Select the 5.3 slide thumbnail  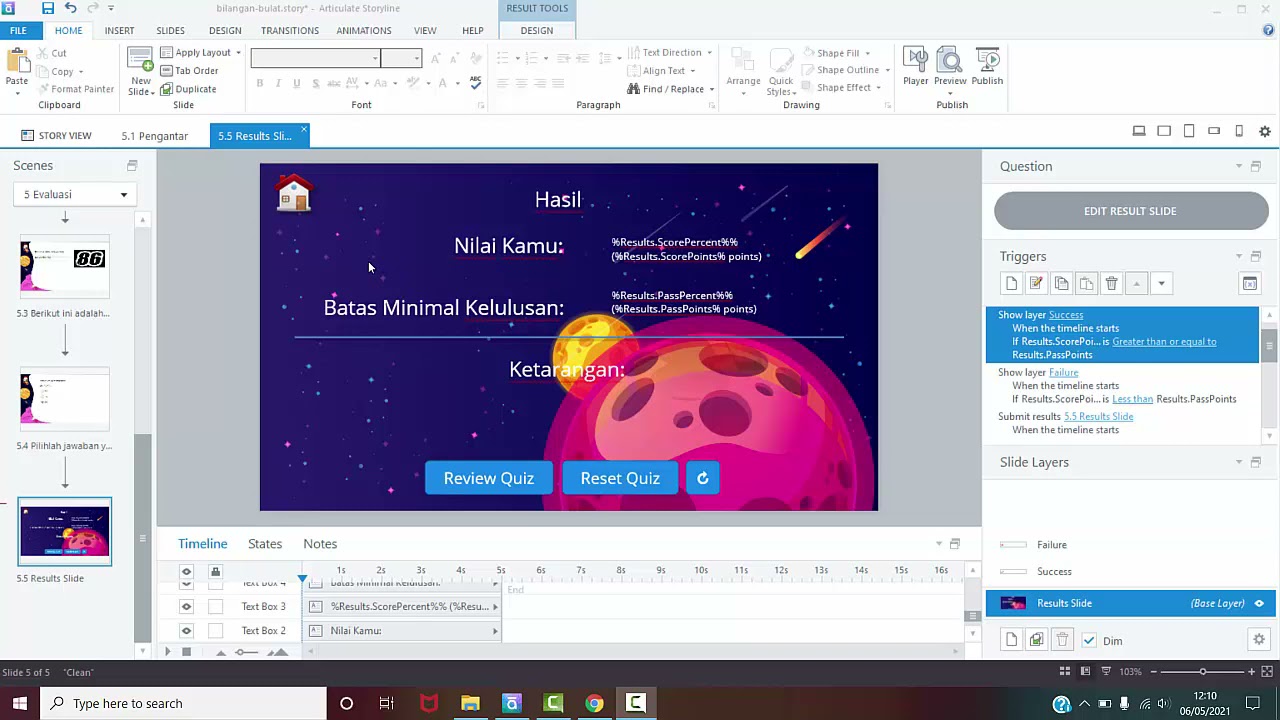click(x=65, y=269)
